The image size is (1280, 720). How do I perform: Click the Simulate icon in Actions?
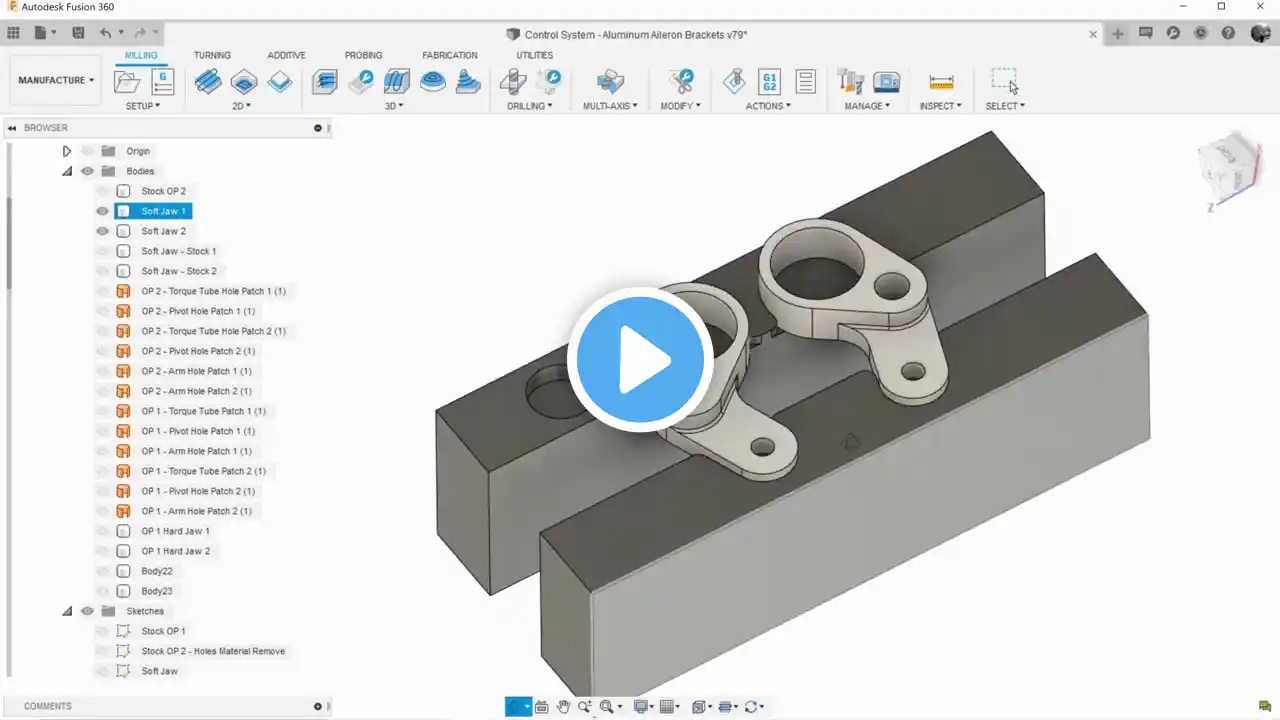pos(734,81)
